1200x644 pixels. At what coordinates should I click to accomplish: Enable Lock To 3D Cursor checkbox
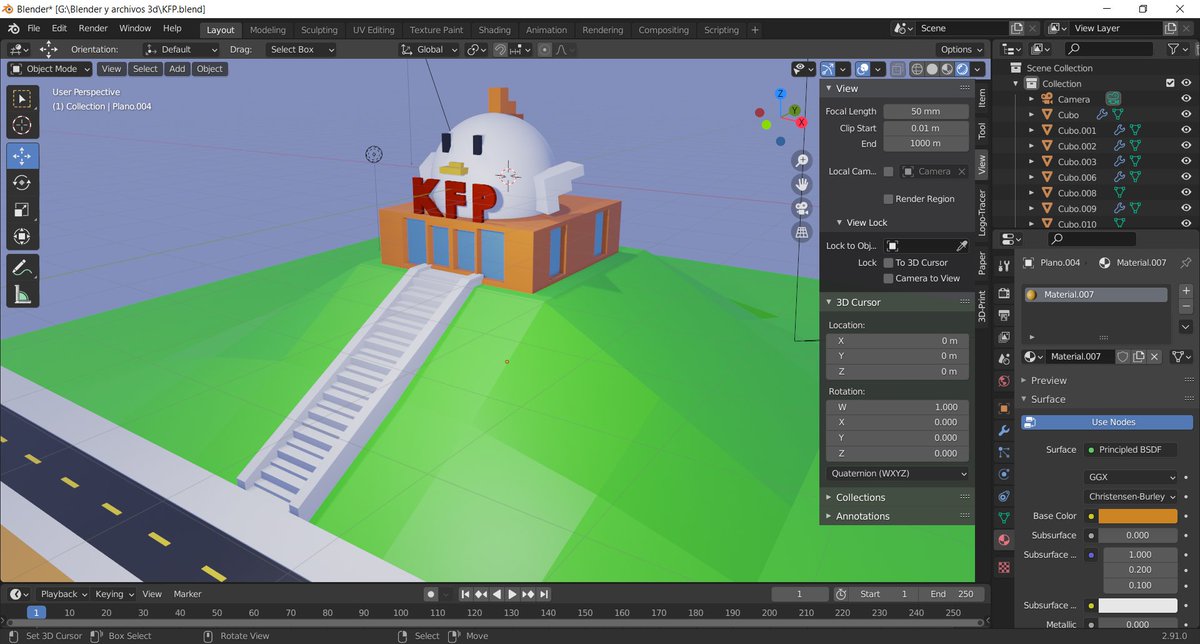888,263
